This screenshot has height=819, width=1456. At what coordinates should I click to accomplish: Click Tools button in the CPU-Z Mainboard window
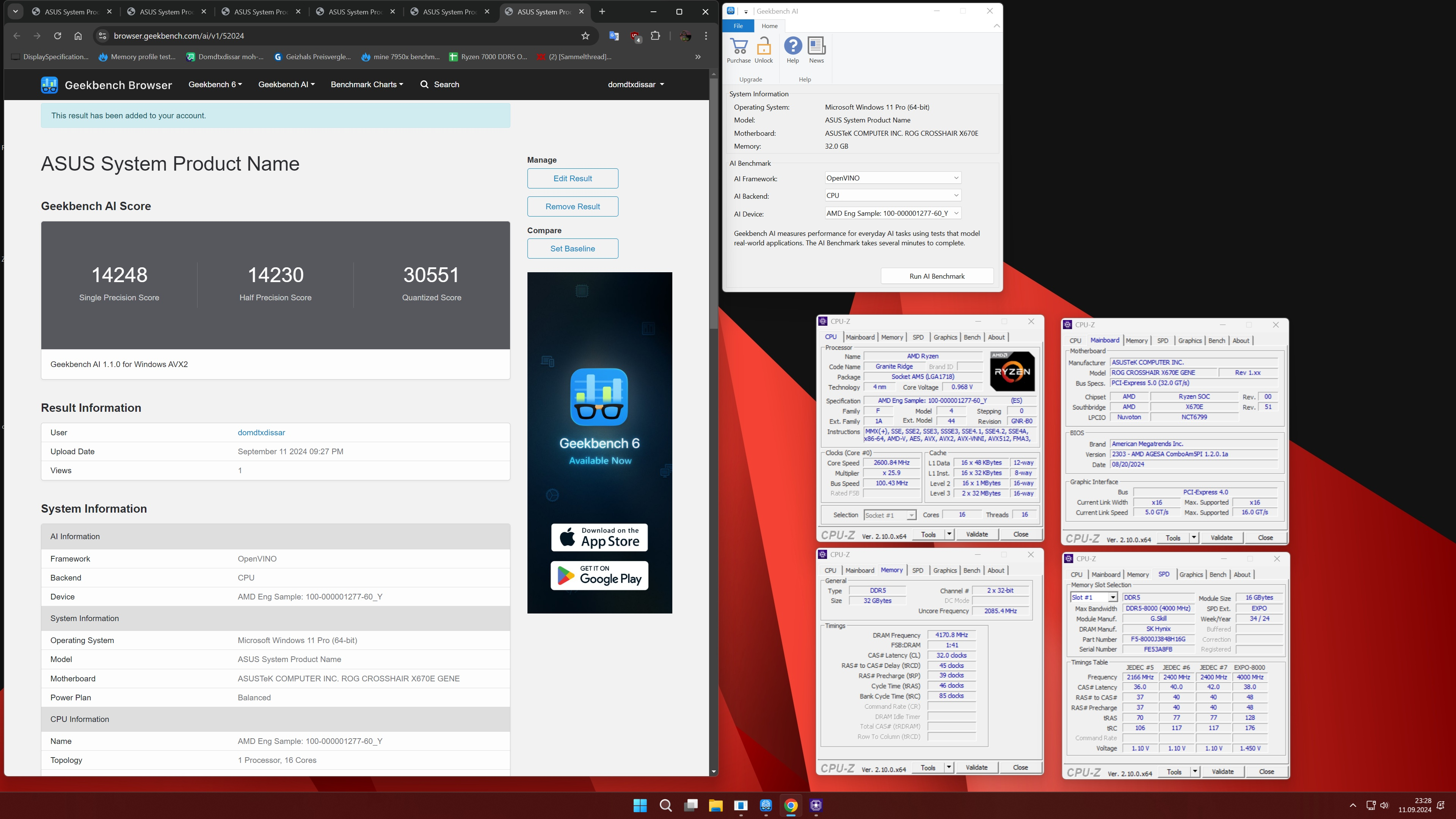tap(1173, 538)
